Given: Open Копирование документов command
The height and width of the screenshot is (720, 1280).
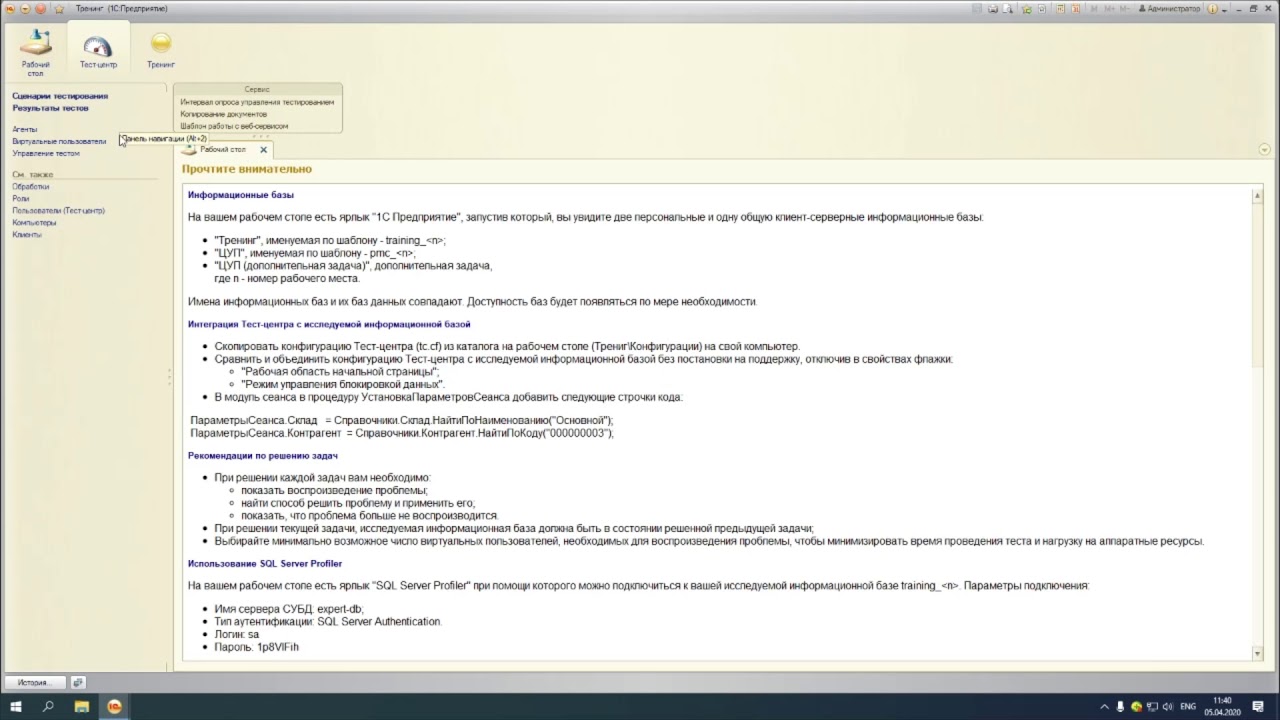Looking at the screenshot, I should pos(223,114).
